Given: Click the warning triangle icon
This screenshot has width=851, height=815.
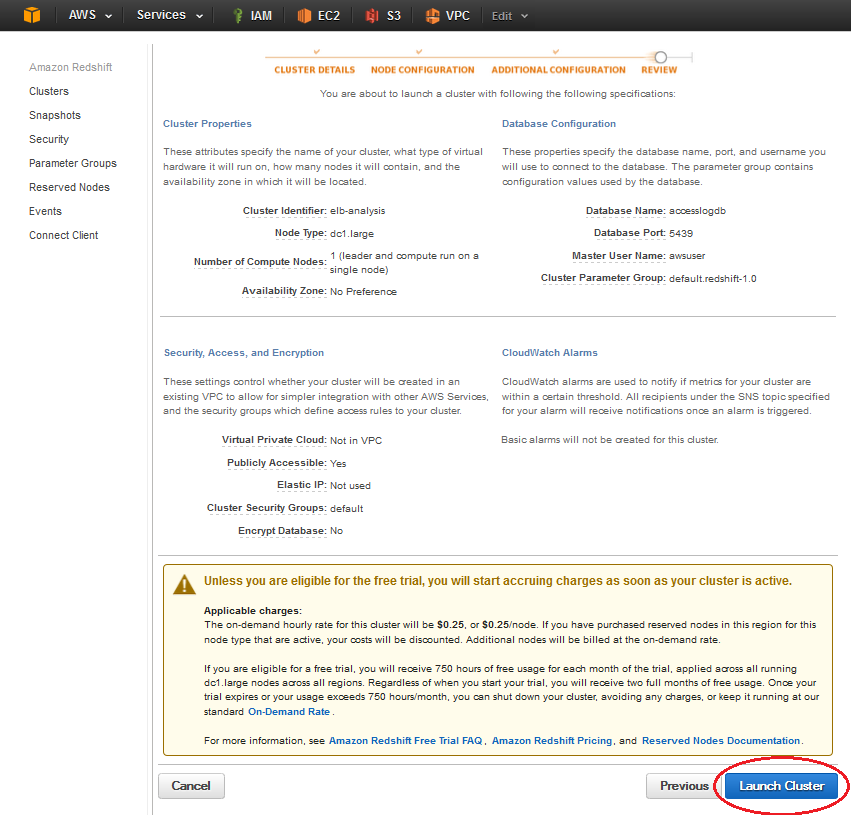Looking at the screenshot, I should (185, 585).
